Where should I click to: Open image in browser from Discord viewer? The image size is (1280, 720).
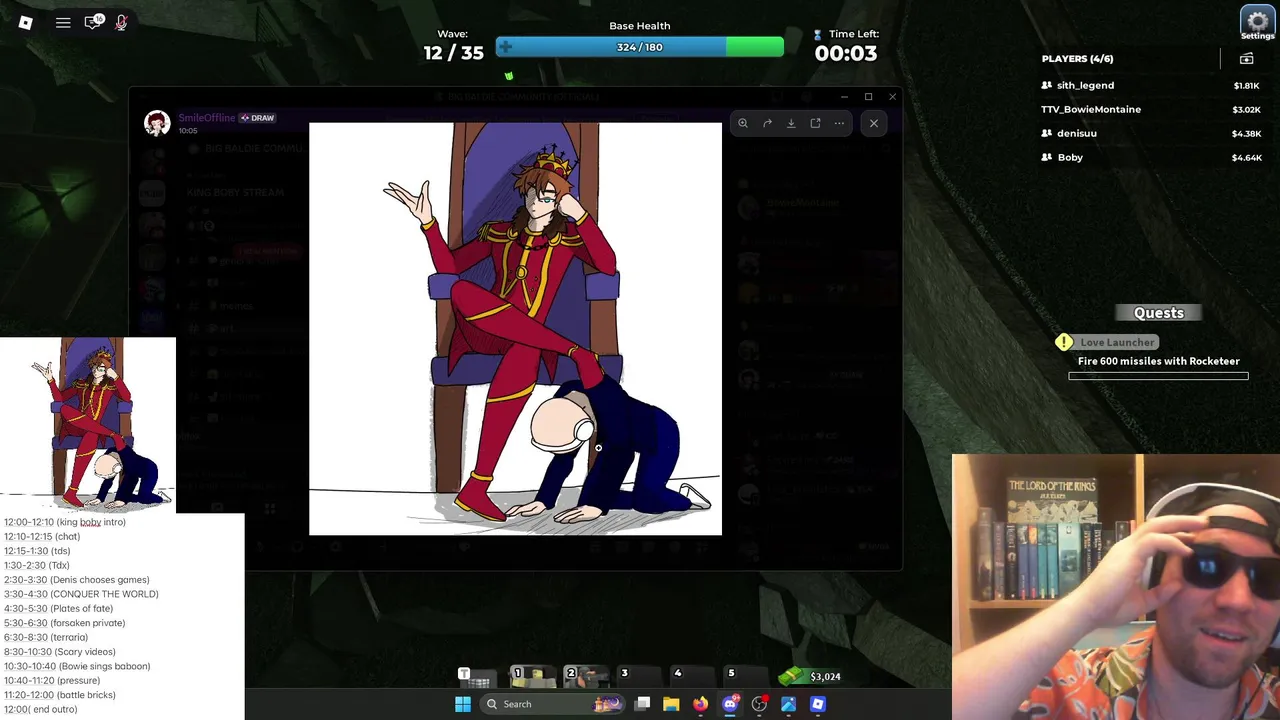pyautogui.click(x=815, y=123)
